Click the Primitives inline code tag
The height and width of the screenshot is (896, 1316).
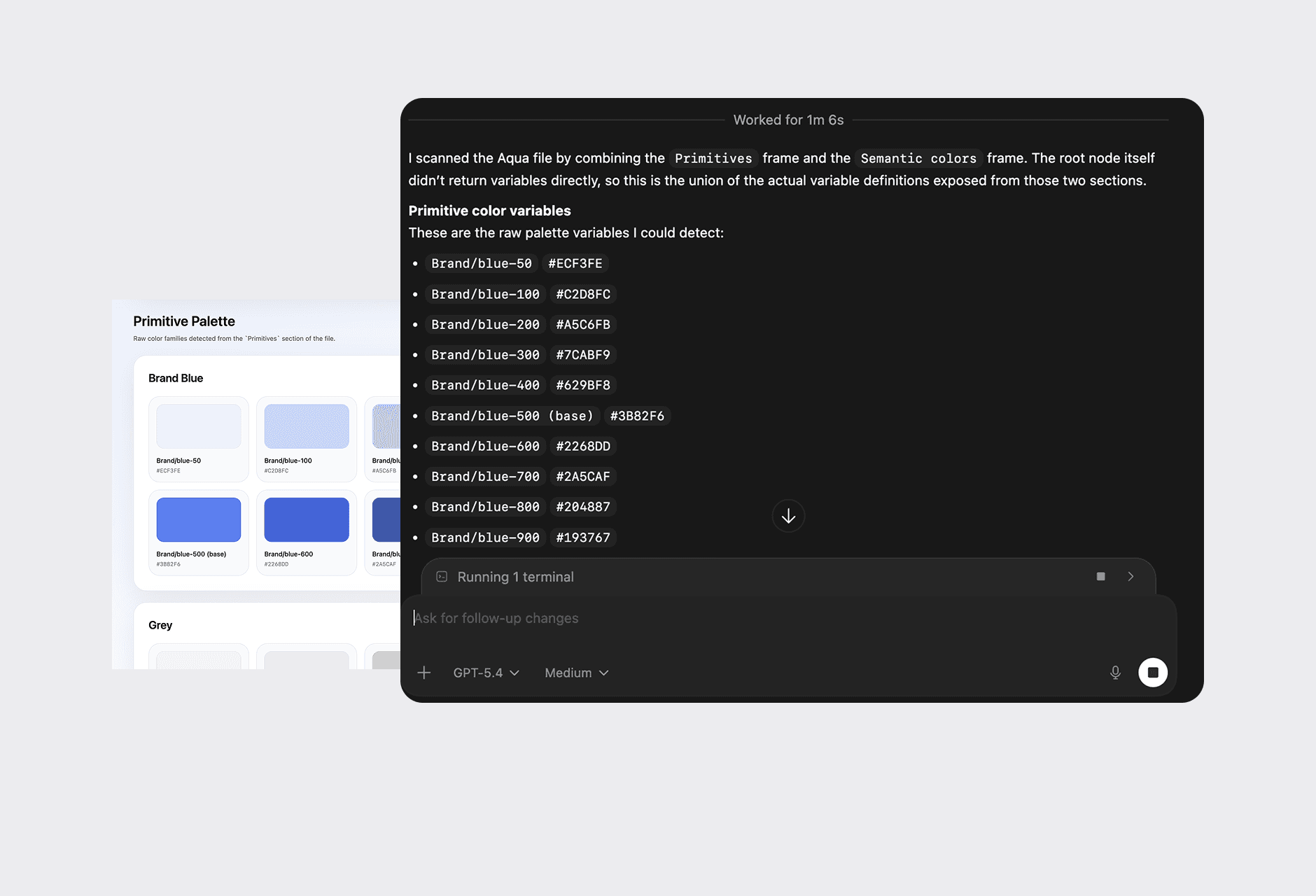click(x=713, y=158)
